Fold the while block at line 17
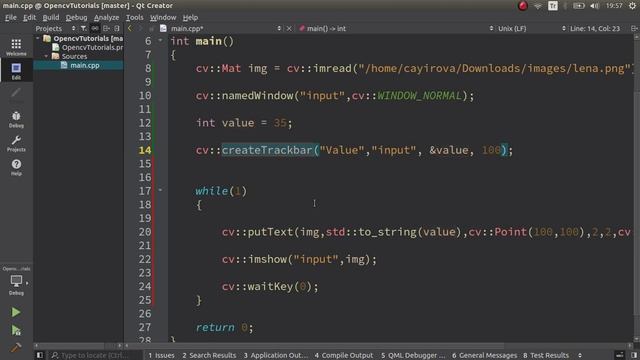The width and height of the screenshot is (640, 360). 160,190
